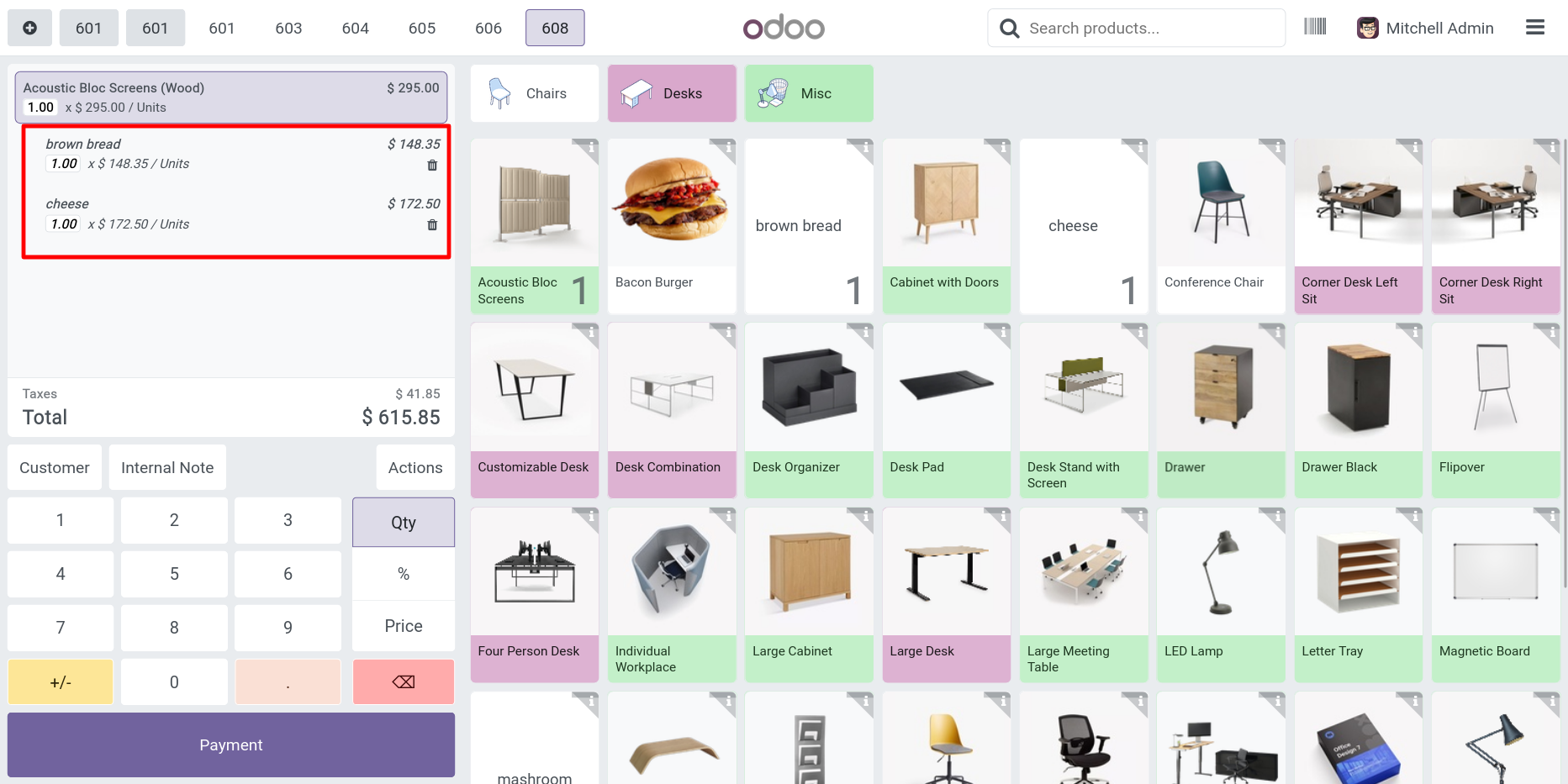Show info for Conference Chair product
The image size is (1568, 784).
[x=1277, y=148]
